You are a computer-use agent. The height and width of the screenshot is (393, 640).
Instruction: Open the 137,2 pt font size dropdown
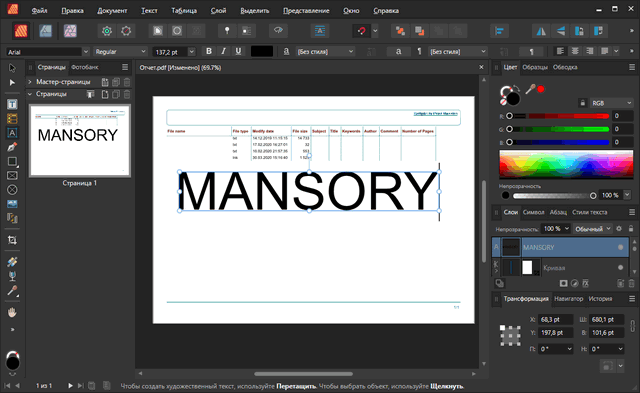click(x=191, y=52)
